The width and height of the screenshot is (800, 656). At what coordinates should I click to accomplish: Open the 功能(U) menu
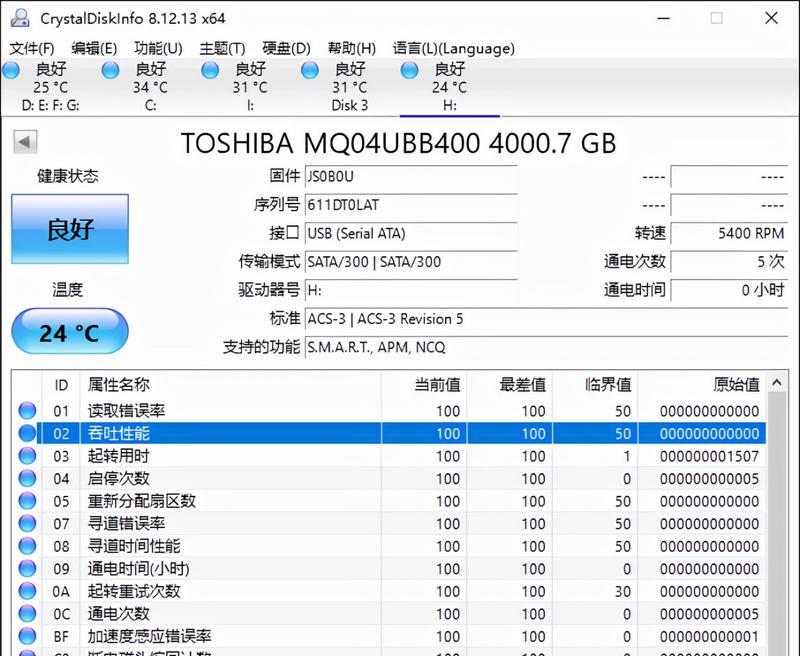(158, 48)
